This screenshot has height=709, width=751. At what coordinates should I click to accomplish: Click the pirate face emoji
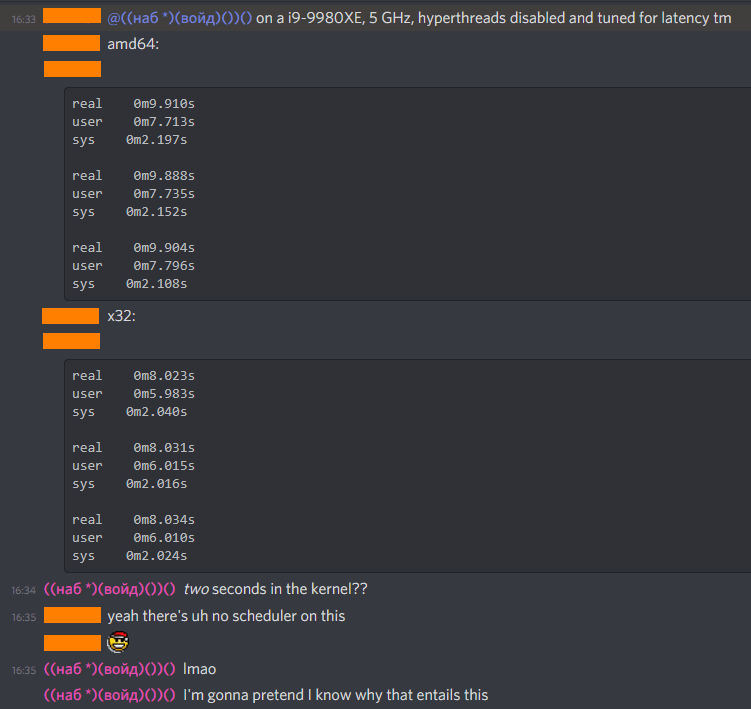[117, 642]
